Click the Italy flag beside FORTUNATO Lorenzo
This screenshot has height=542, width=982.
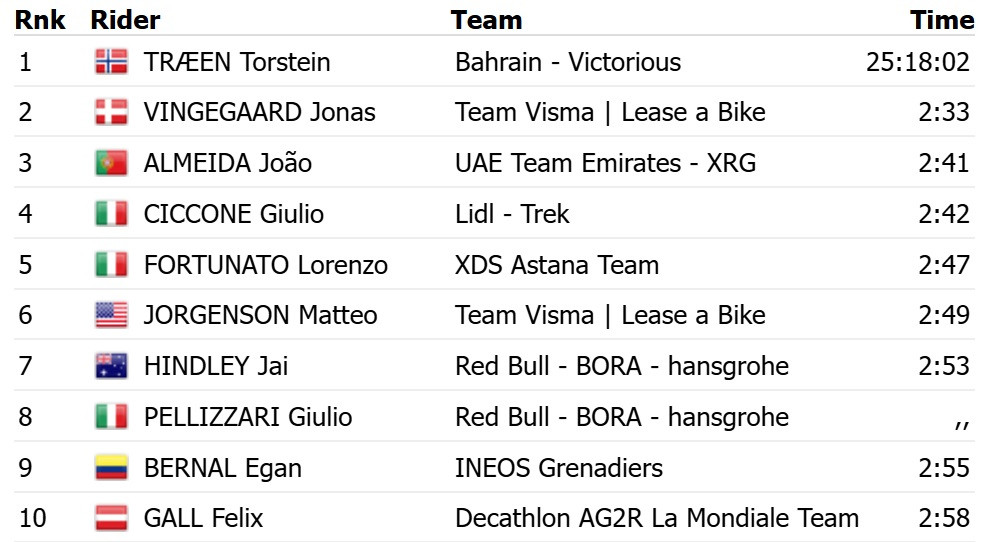pos(111,264)
